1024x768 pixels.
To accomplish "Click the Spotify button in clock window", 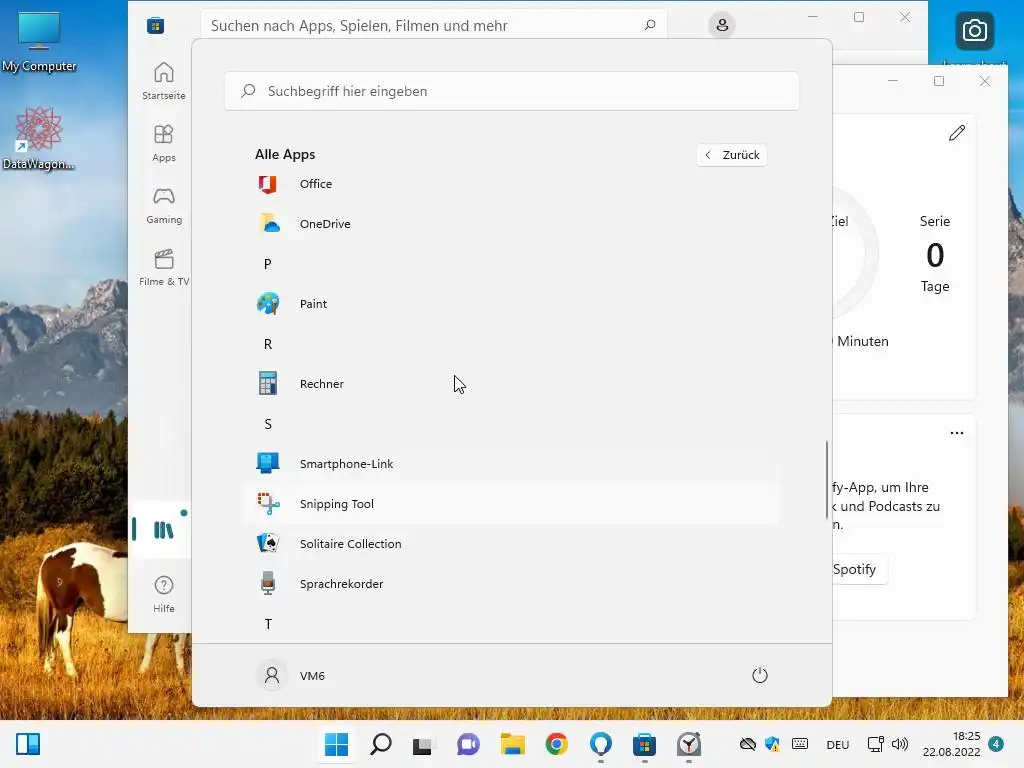I will [x=859, y=569].
